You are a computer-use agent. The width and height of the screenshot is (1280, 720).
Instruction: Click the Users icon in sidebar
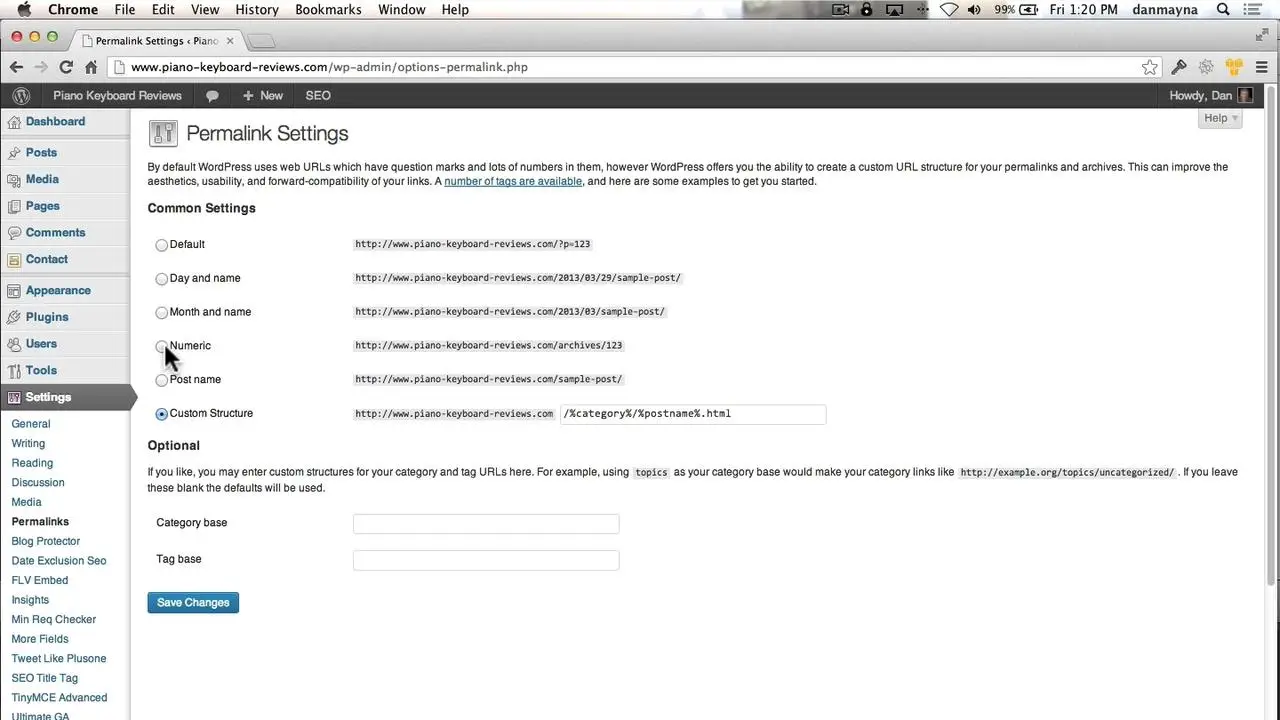(14, 344)
